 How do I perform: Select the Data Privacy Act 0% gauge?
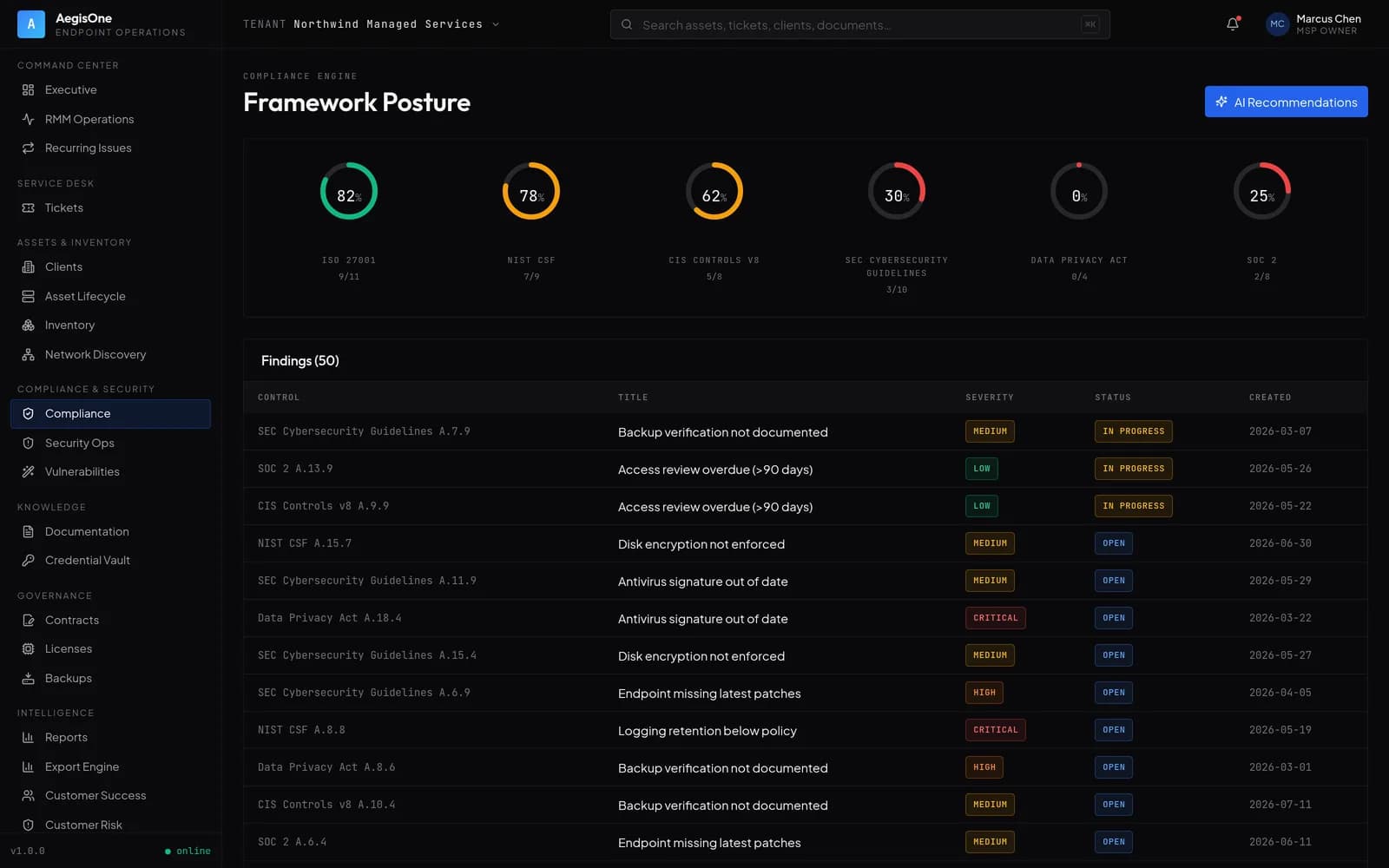[x=1079, y=191]
